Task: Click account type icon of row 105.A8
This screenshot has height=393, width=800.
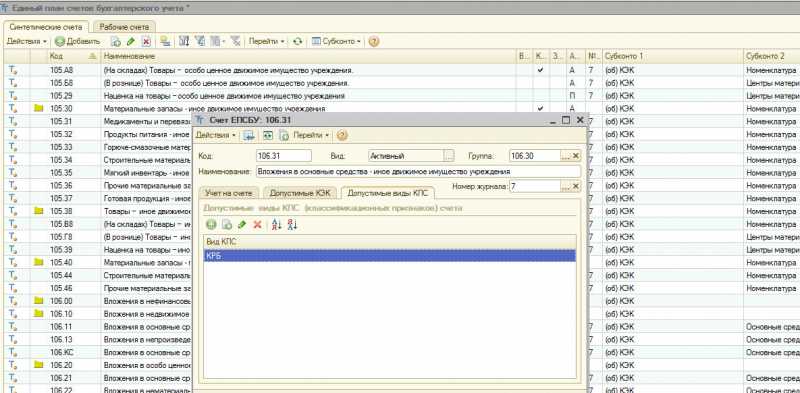Action: pos(13,70)
